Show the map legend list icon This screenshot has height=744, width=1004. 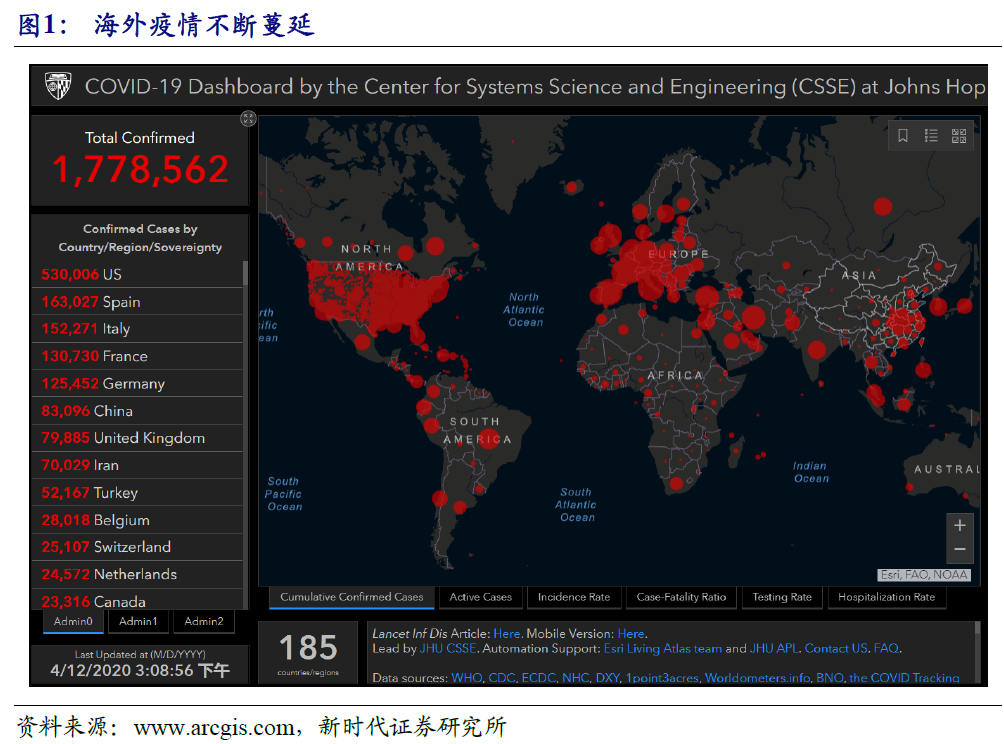931,136
